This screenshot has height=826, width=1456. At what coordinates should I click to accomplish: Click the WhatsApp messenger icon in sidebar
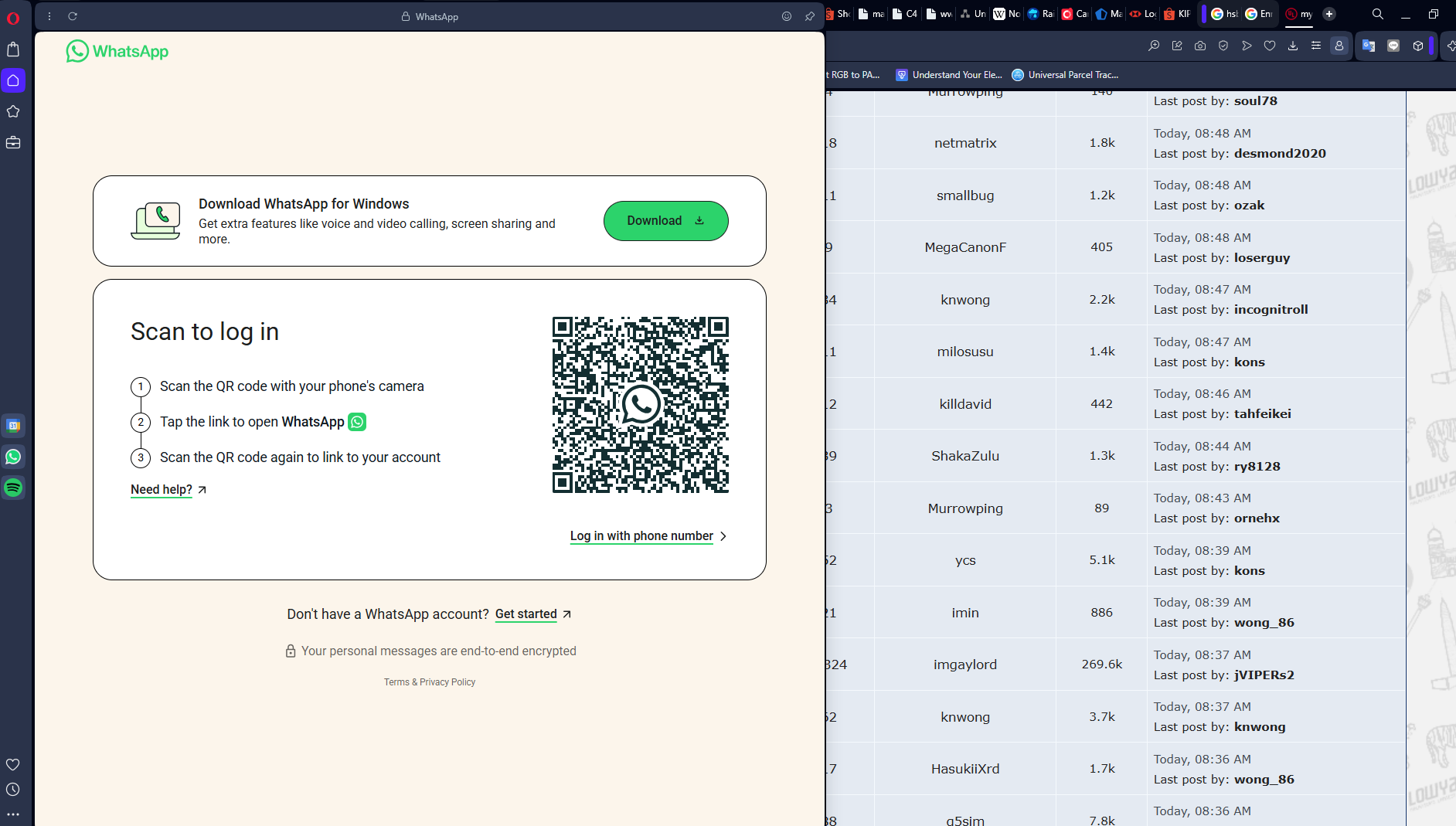coord(13,456)
